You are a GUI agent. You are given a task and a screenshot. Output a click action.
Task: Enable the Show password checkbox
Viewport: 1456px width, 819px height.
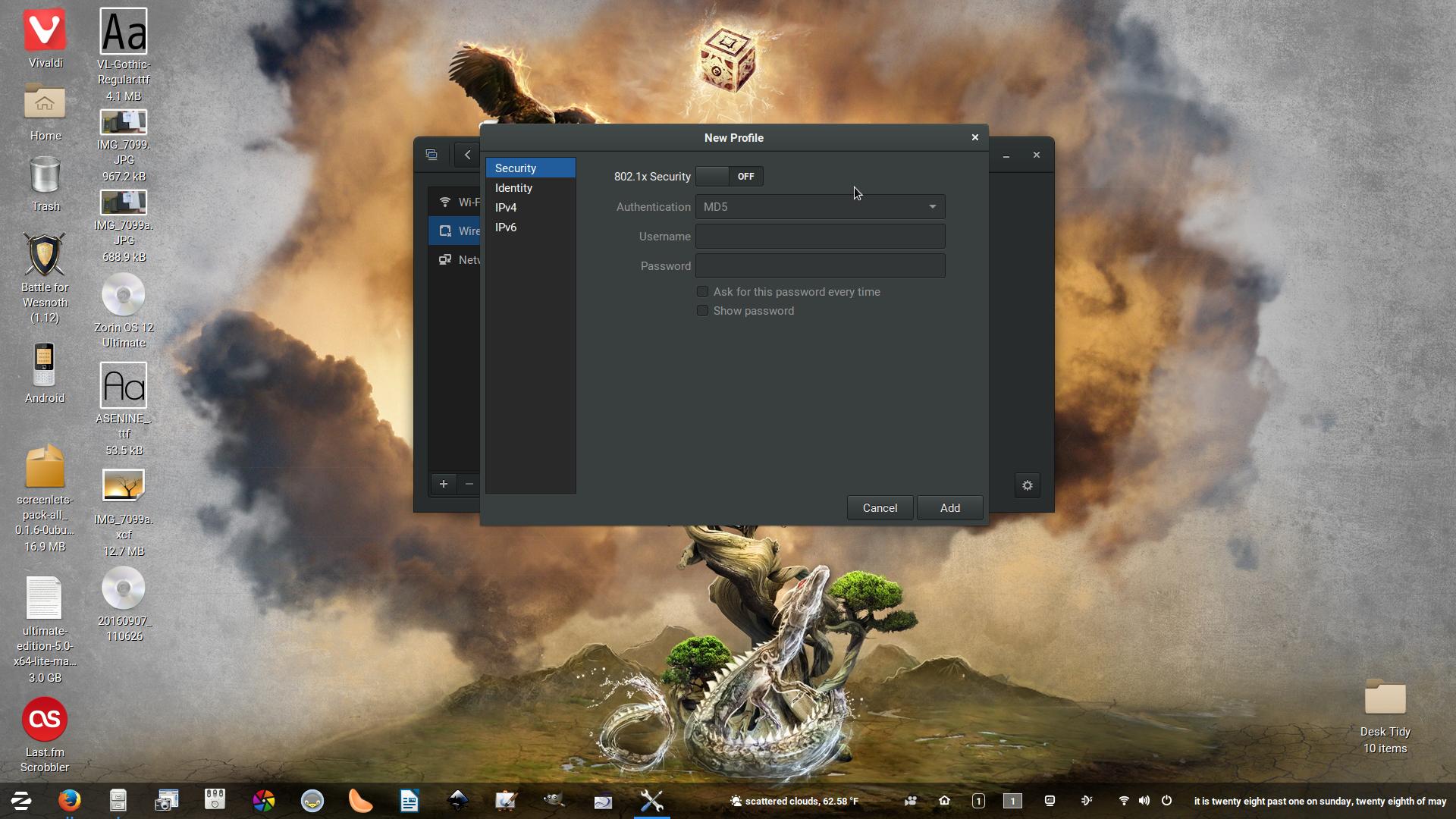click(702, 311)
